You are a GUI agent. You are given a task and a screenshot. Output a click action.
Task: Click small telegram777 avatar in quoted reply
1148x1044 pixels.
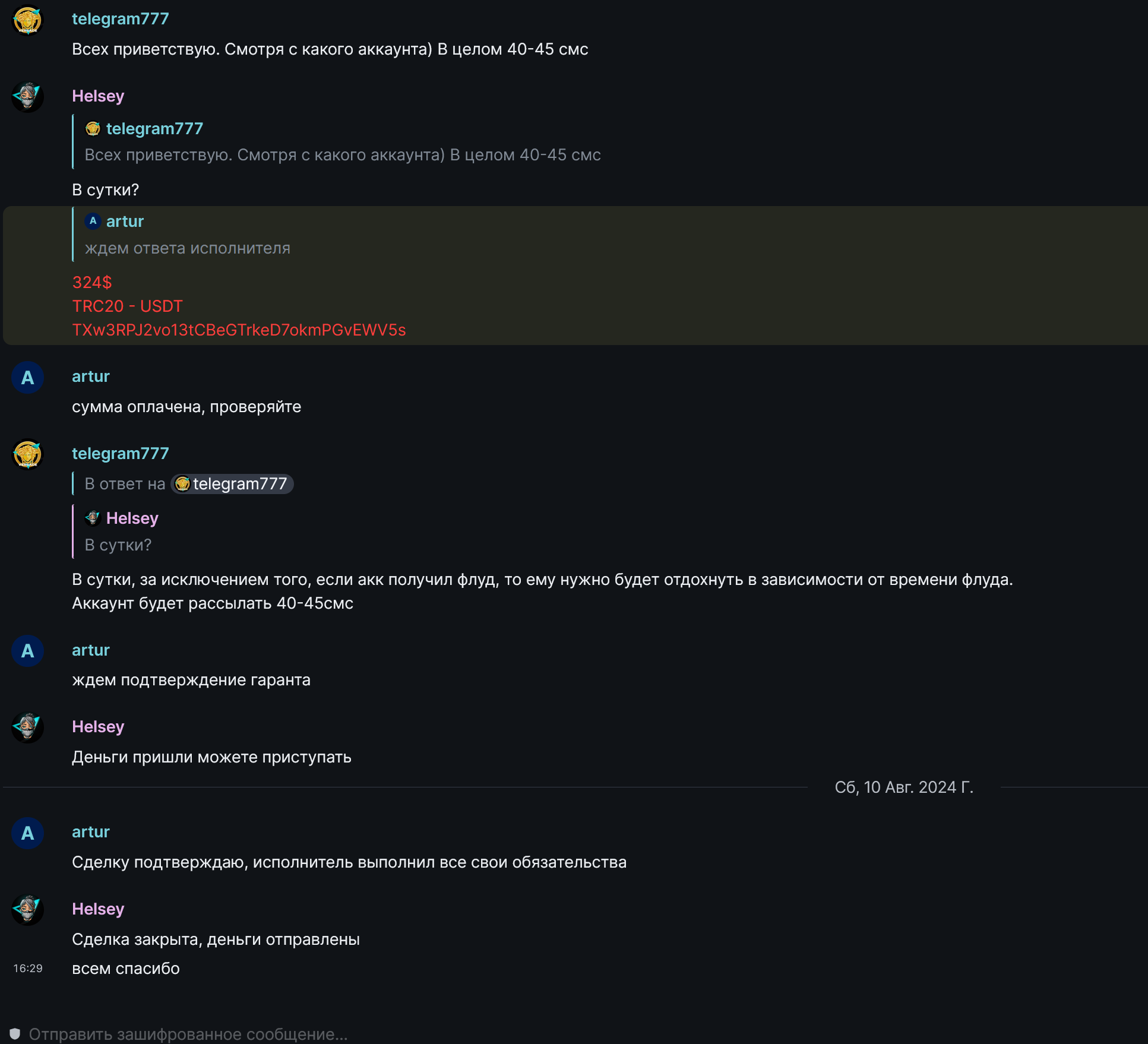[93, 129]
